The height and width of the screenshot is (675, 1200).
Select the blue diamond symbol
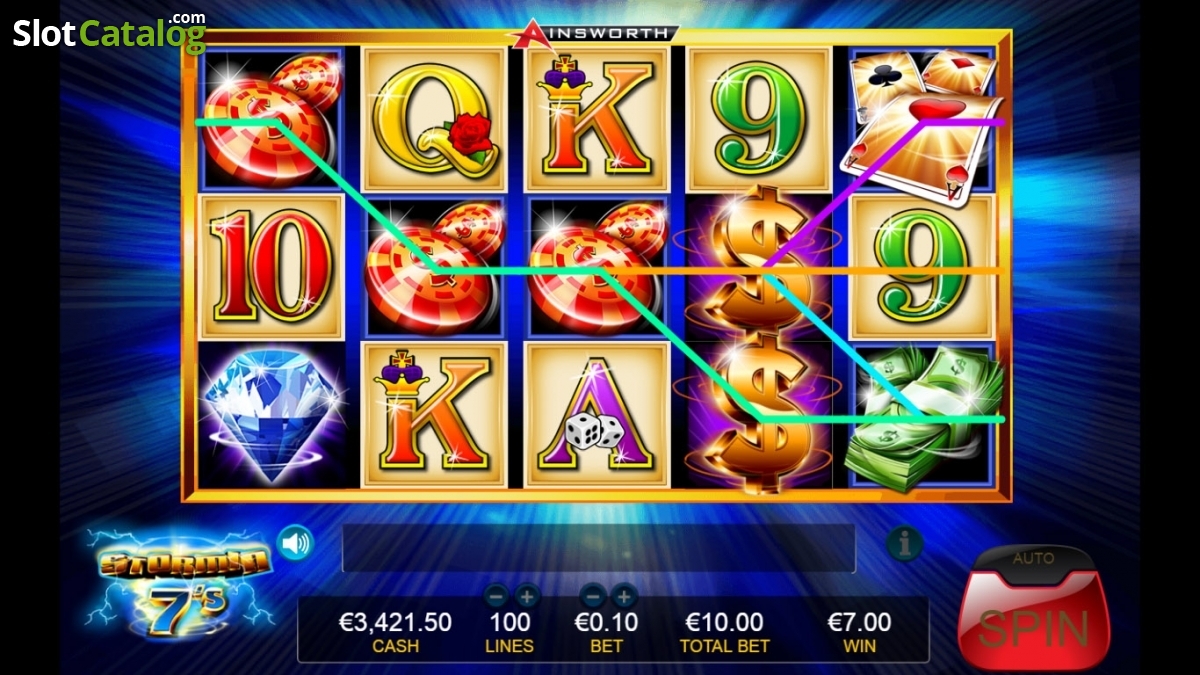click(x=271, y=417)
